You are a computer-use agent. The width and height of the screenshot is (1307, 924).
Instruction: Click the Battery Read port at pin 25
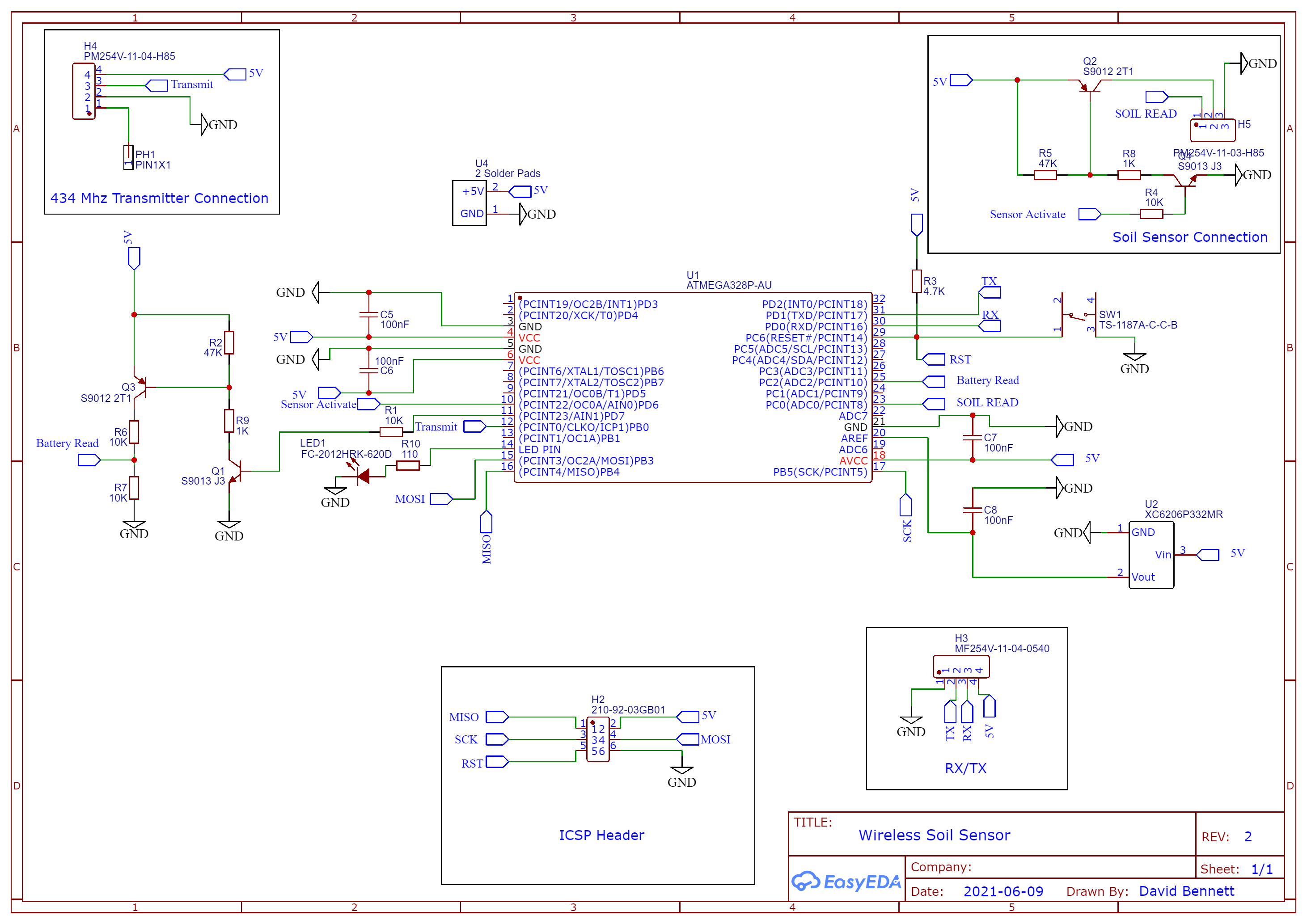tap(934, 381)
